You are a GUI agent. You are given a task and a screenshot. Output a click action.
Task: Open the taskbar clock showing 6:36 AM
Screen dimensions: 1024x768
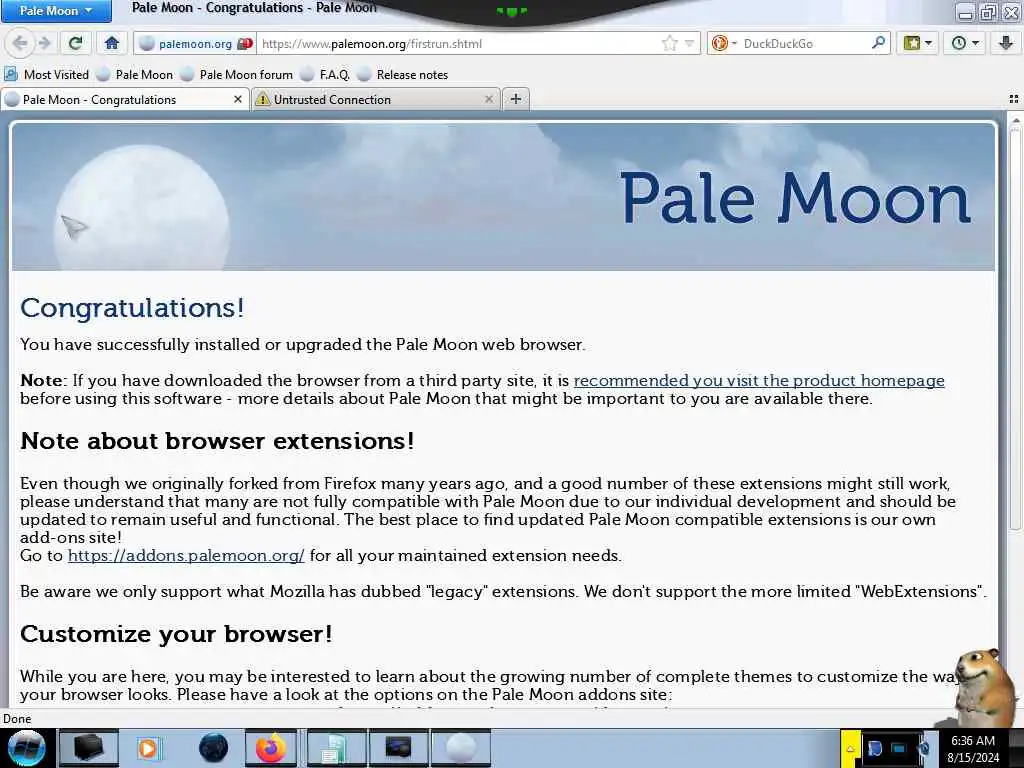pos(973,749)
